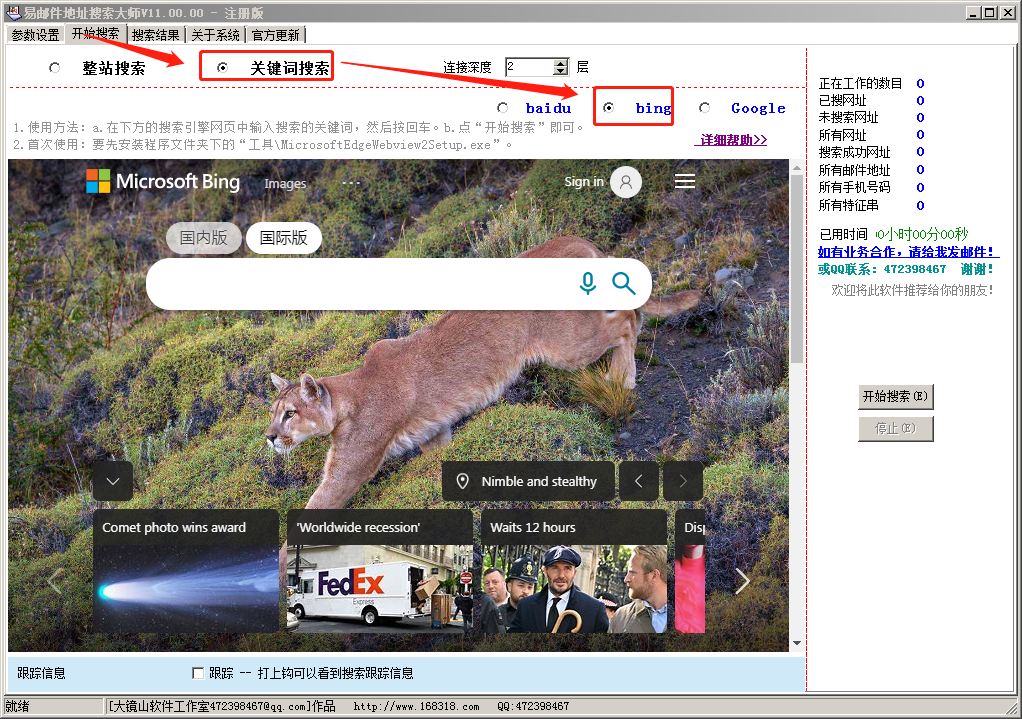Open the 如有业务合作，请给我发邮件 link
The width and height of the screenshot is (1022, 719).
(x=906, y=252)
